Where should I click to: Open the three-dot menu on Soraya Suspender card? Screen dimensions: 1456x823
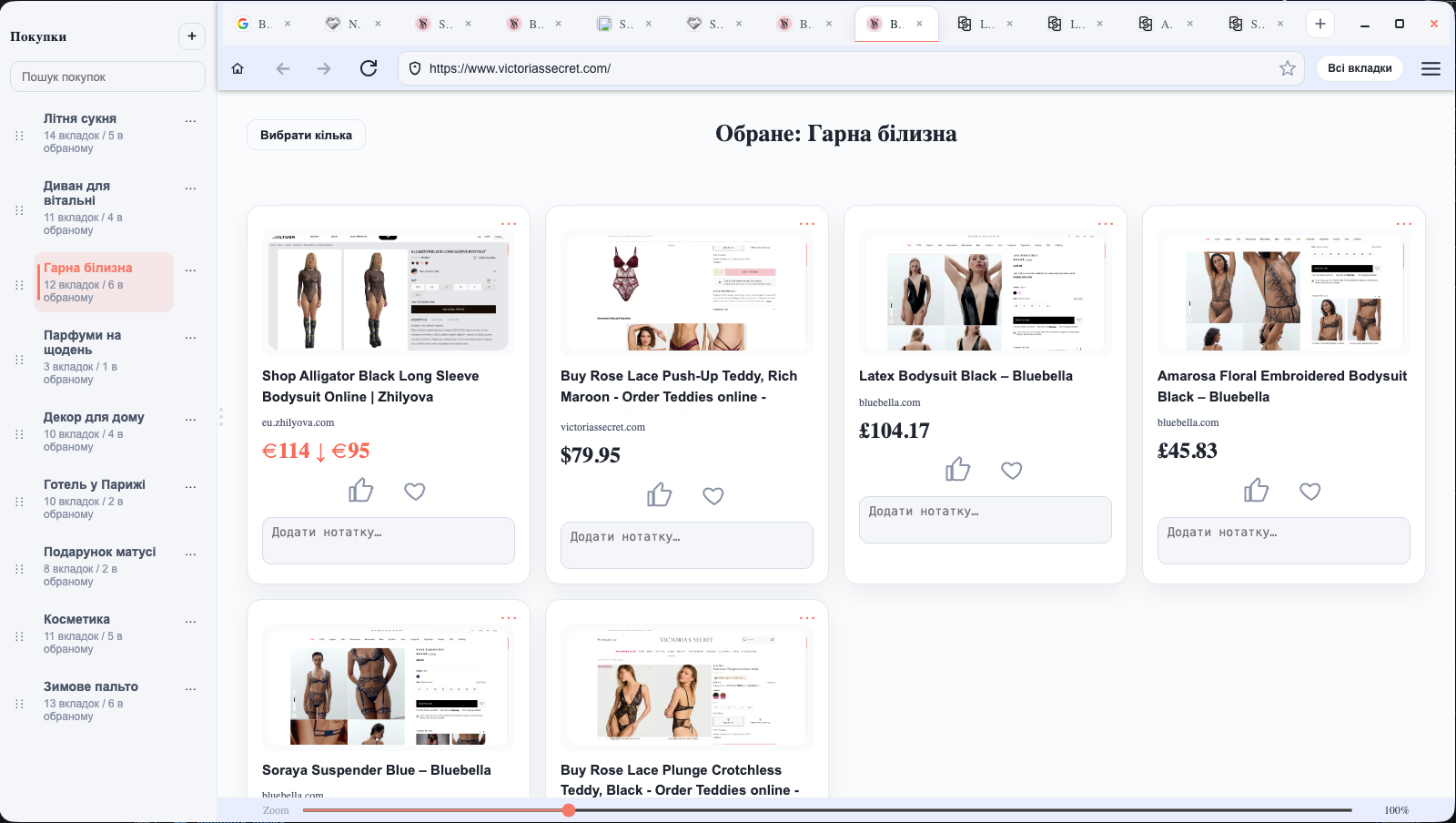[x=509, y=617]
